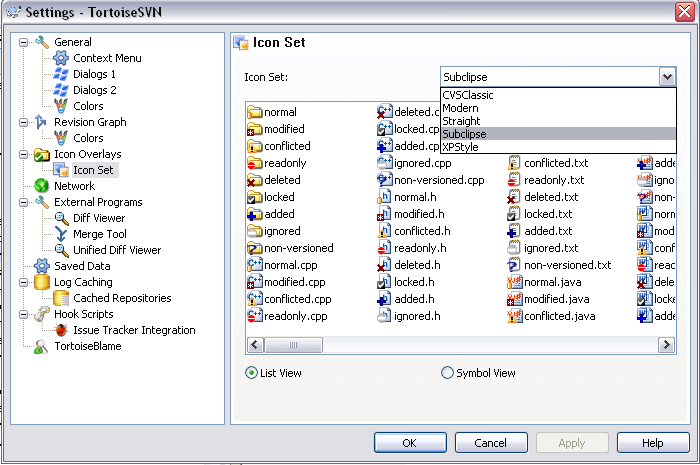Screen dimensions: 700x465
Task: Open the Saved Data settings page
Action: [x=82, y=266]
